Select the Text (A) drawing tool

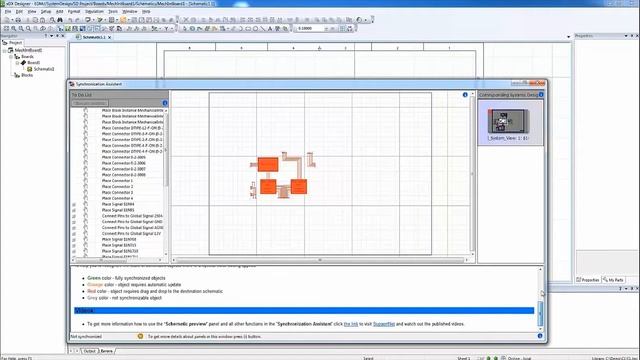pos(270,29)
